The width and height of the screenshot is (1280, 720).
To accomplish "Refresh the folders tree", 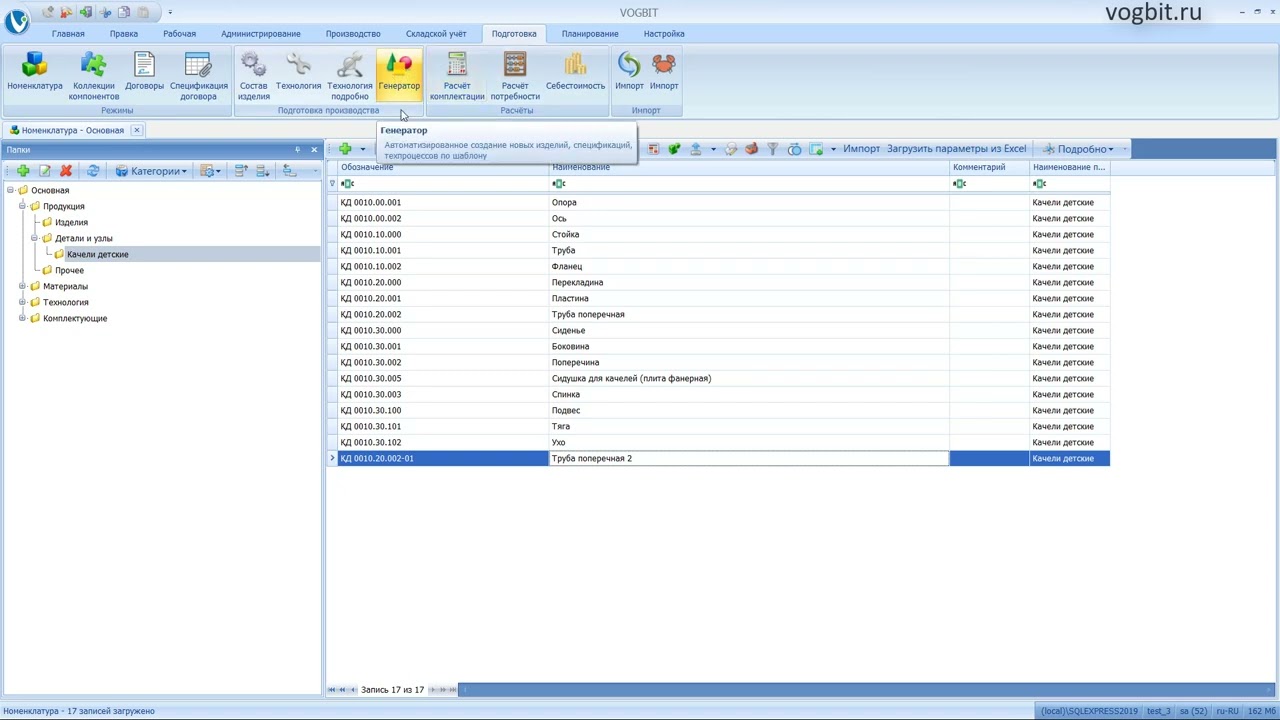I will (93, 171).
